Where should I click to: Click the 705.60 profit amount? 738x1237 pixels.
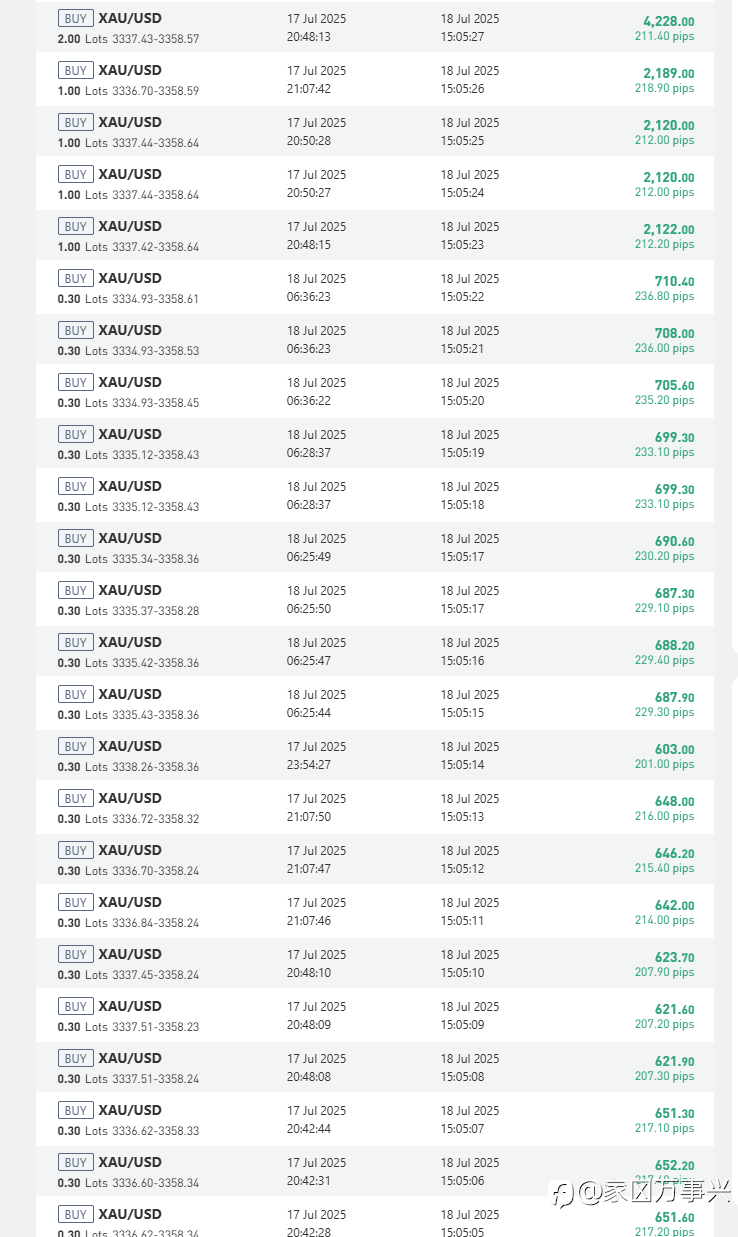(674, 385)
